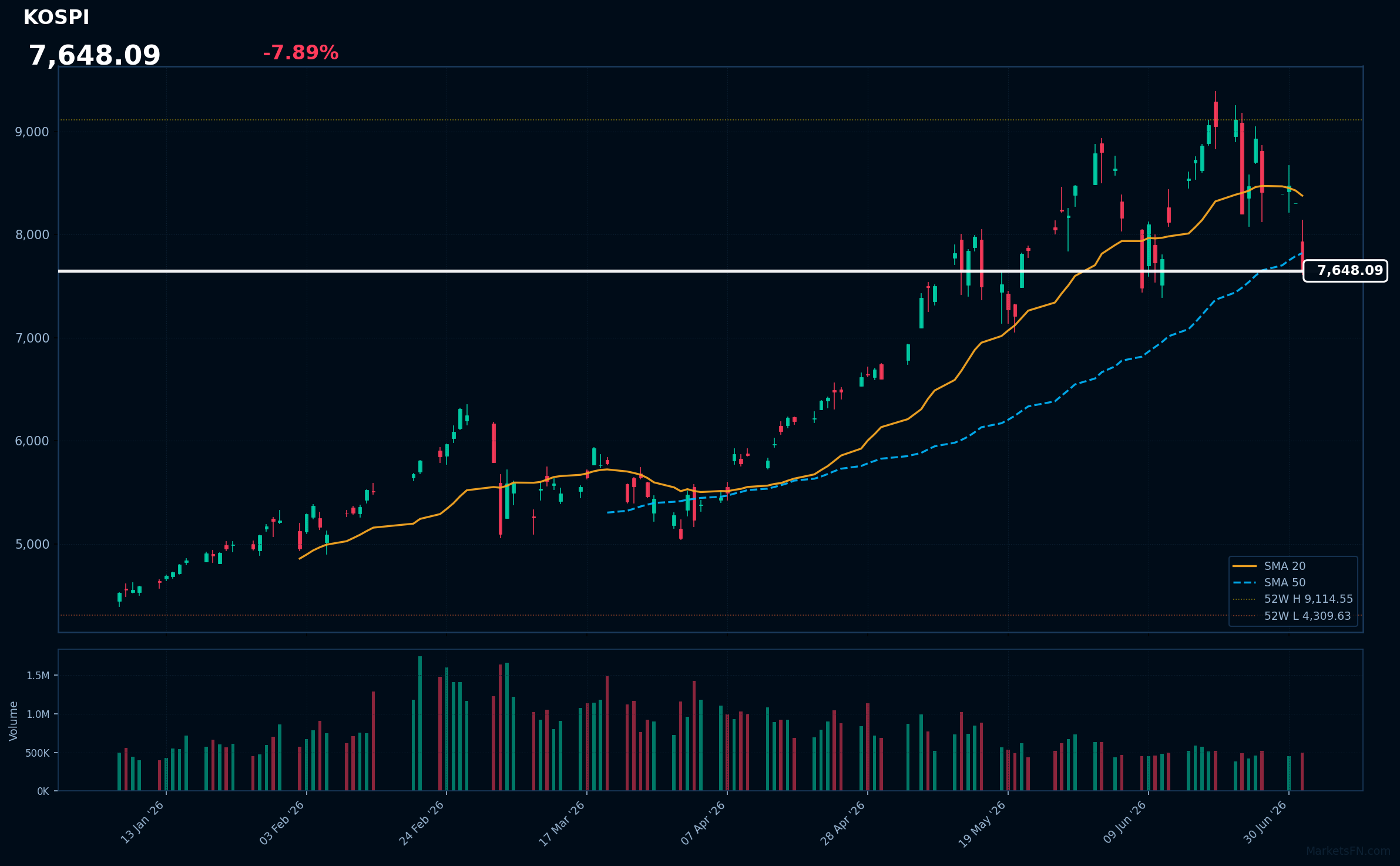
Task: Click the large 7,648.09 index value
Action: coord(95,56)
